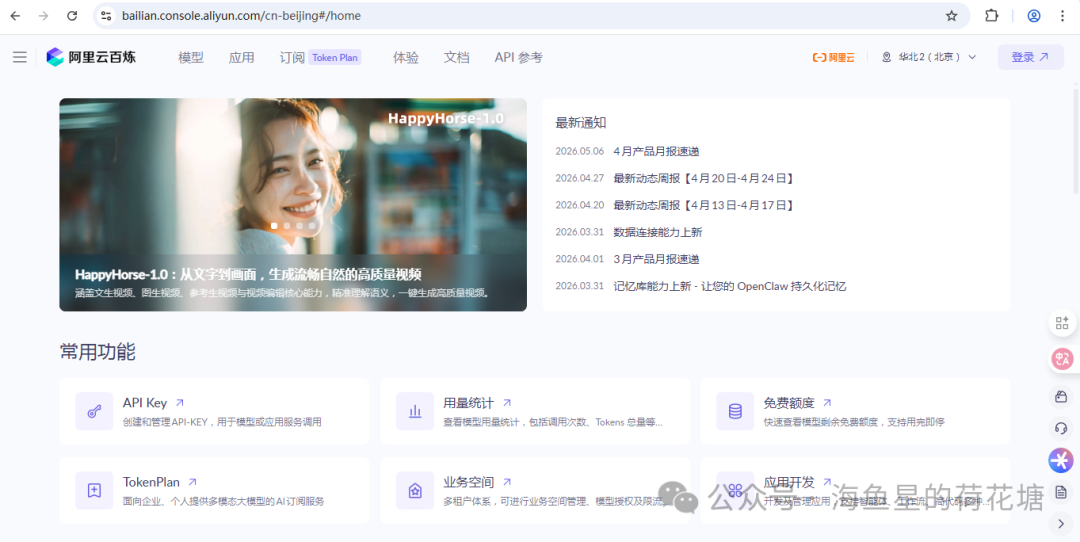Screen dimensions: 1080x542
Task: Click the shopping bag icon in right sidebar
Action: 1061,397
